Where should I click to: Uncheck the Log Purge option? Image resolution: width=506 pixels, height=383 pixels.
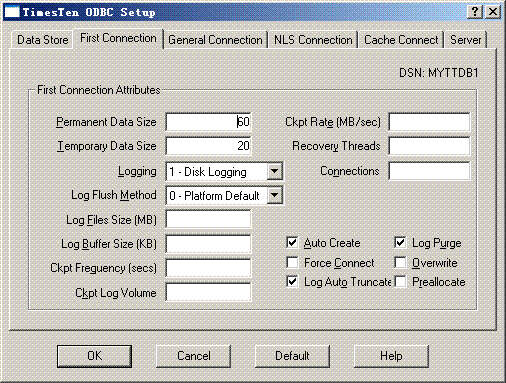tap(400, 243)
